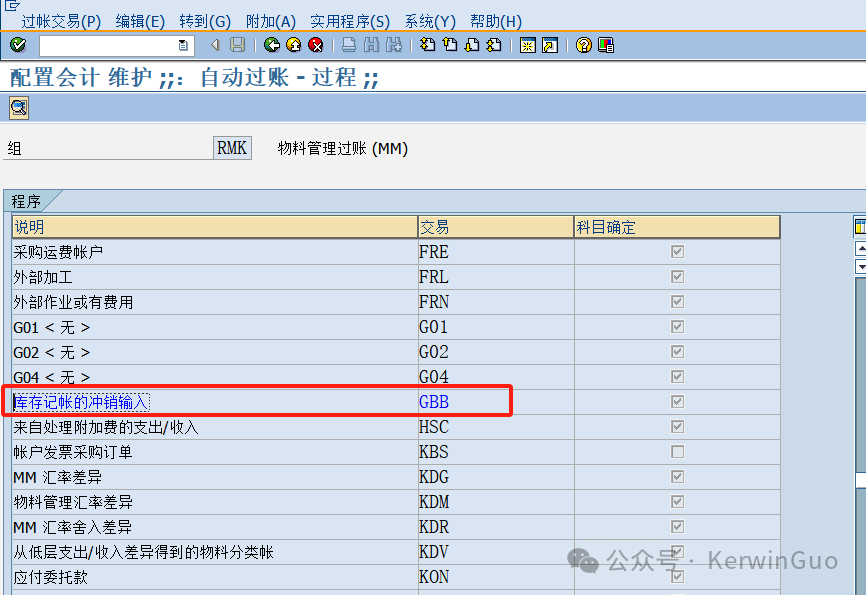
Task: Click the Save diskette icon
Action: click(x=237, y=45)
